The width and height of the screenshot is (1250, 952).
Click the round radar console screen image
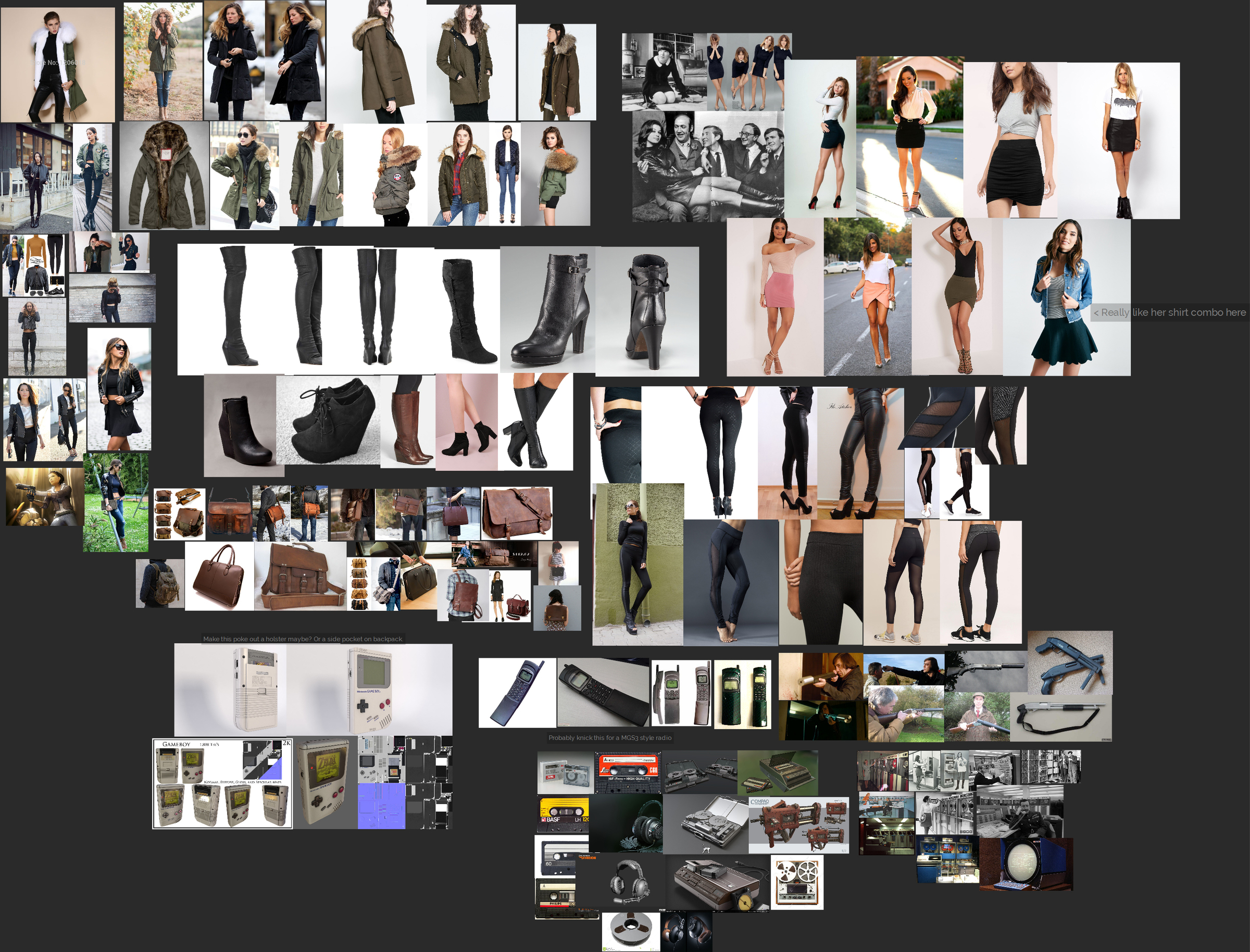point(1026,865)
